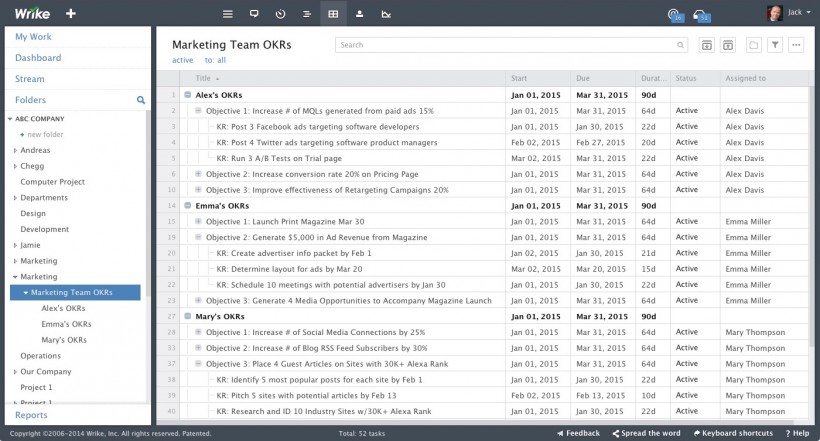The width and height of the screenshot is (820, 441).
Task: Click the Feedback link in footer
Action: coord(578,433)
